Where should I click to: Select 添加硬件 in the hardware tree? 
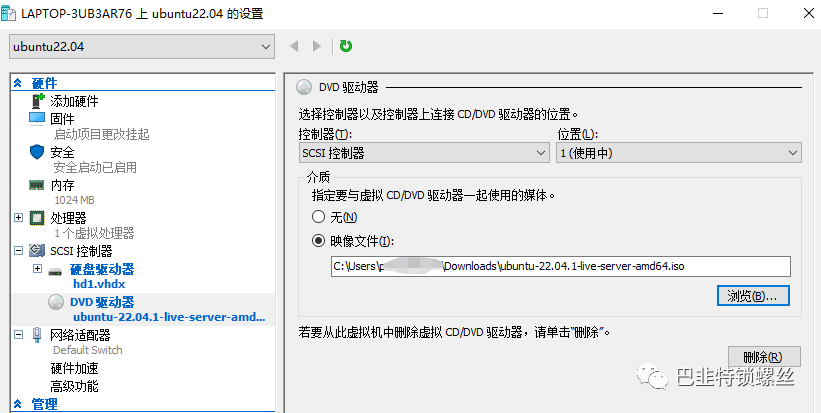click(x=74, y=101)
